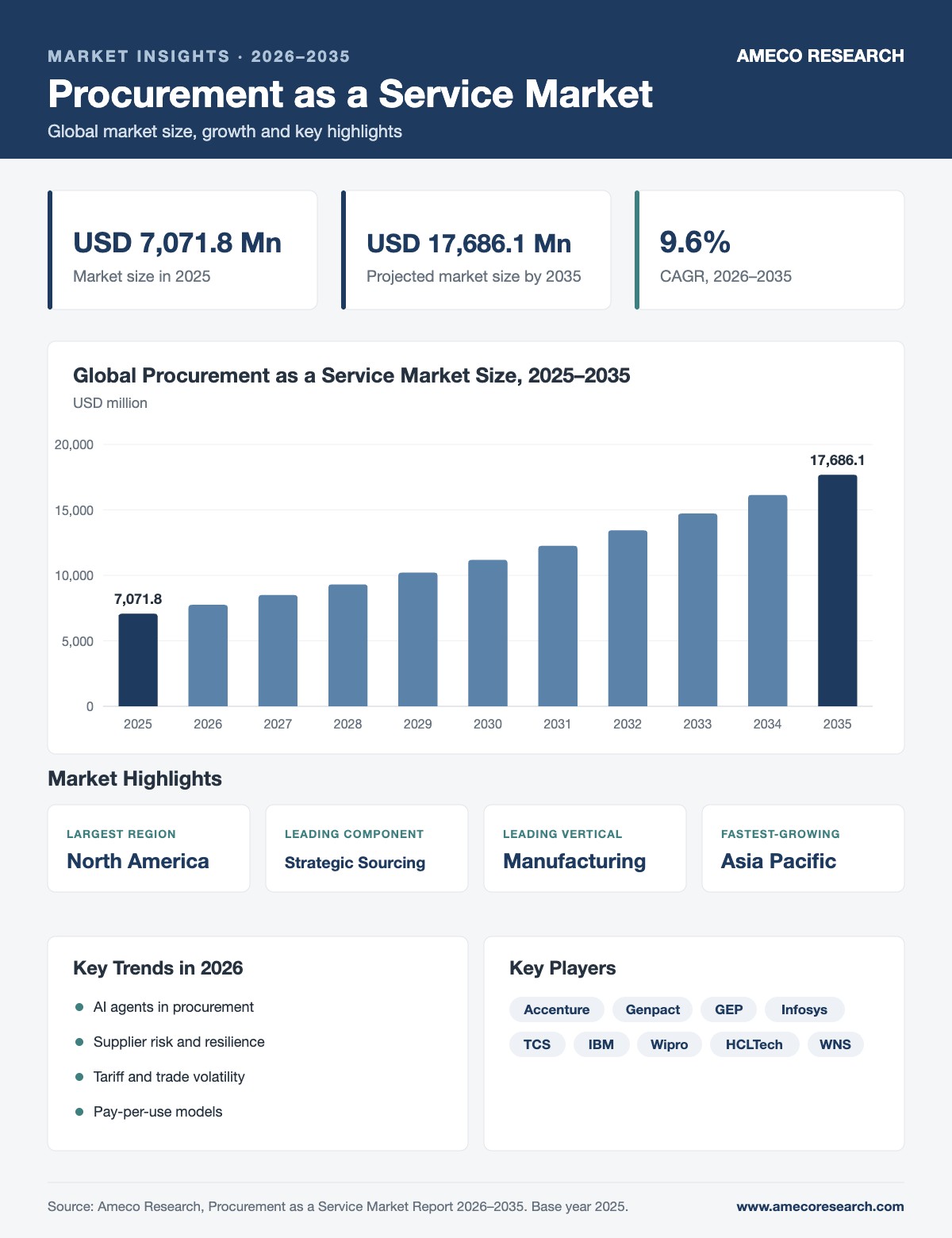The width and height of the screenshot is (952, 1238).
Task: Click the 15,000 y-axis label
Action: click(74, 510)
